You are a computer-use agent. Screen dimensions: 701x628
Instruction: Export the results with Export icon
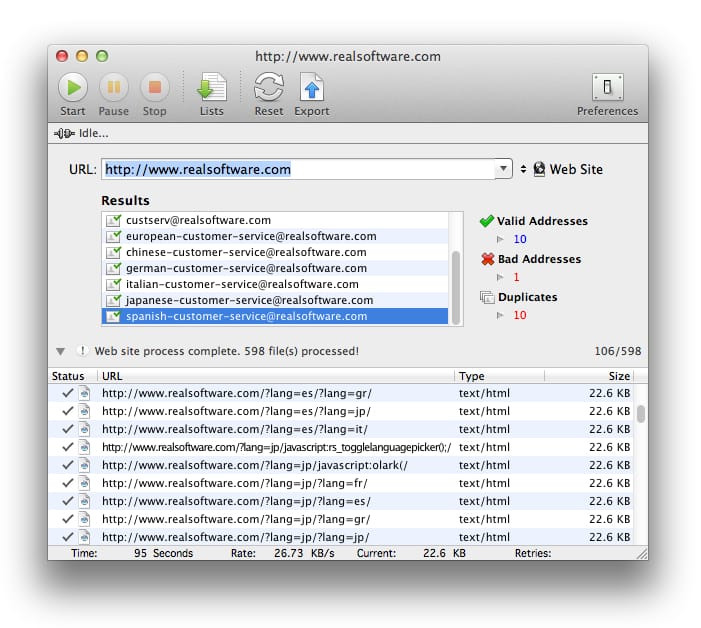pyautogui.click(x=311, y=87)
